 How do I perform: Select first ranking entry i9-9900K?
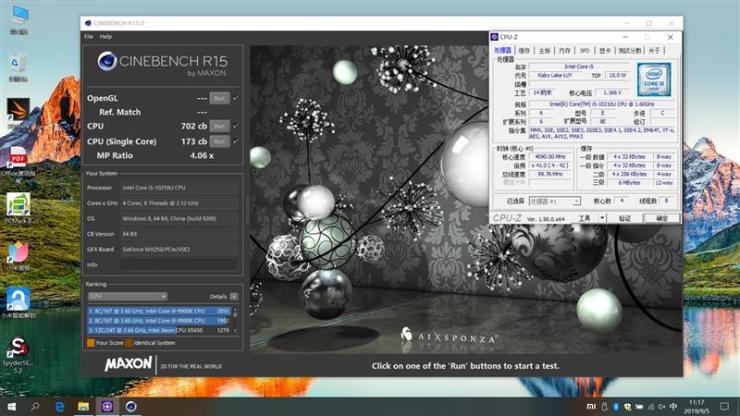pyautogui.click(x=159, y=311)
